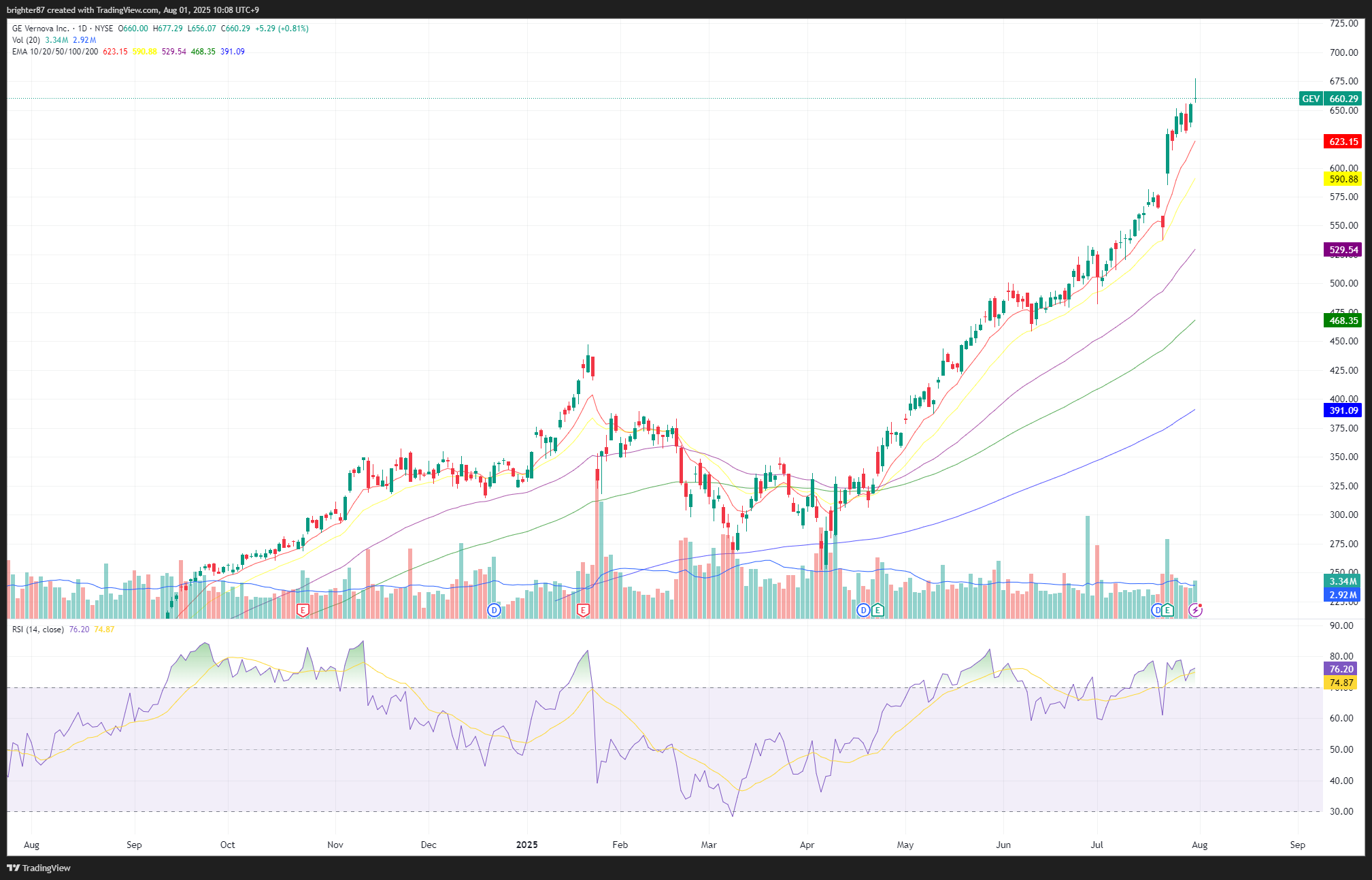Select the Vol (20) indicator legend
Image resolution: width=1372 pixels, height=880 pixels.
click(26, 40)
